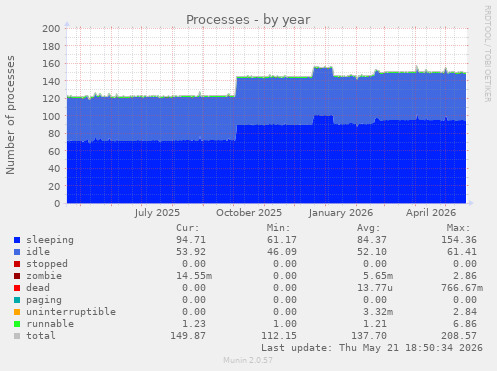Click uninterruptible maximum value 2.84

click(x=465, y=312)
